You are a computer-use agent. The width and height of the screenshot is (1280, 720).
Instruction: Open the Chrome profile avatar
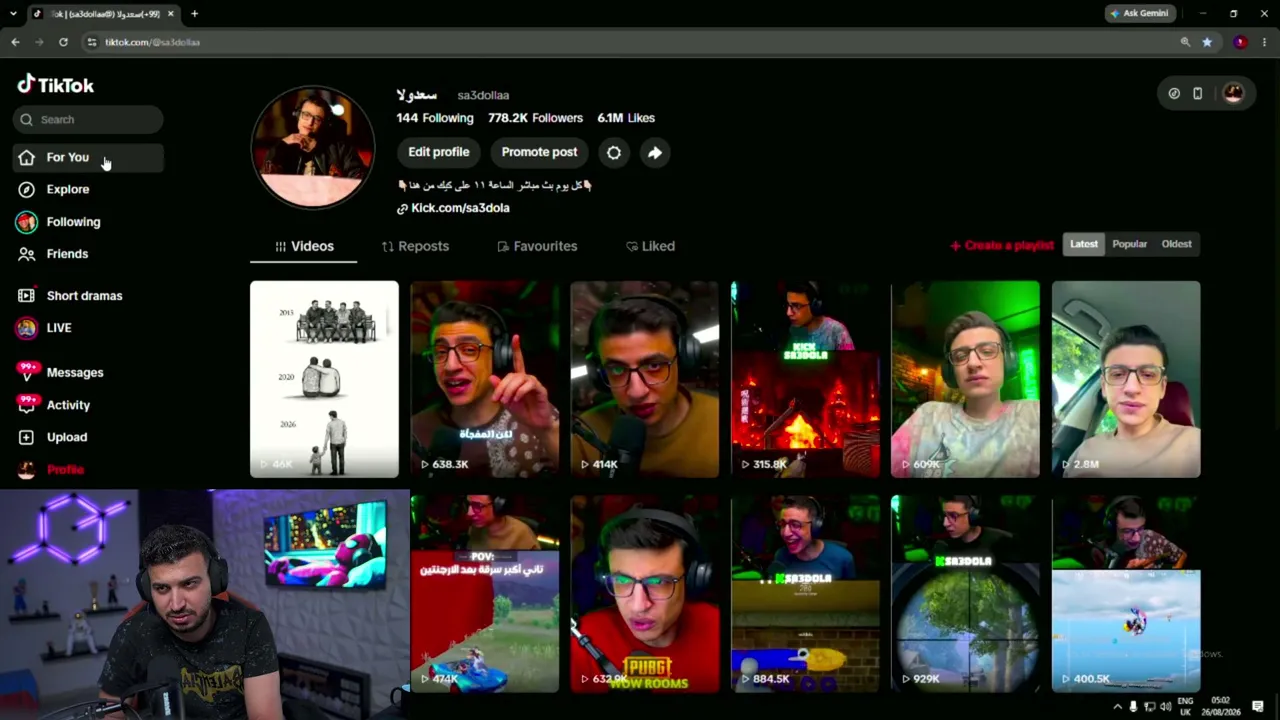coord(1240,42)
